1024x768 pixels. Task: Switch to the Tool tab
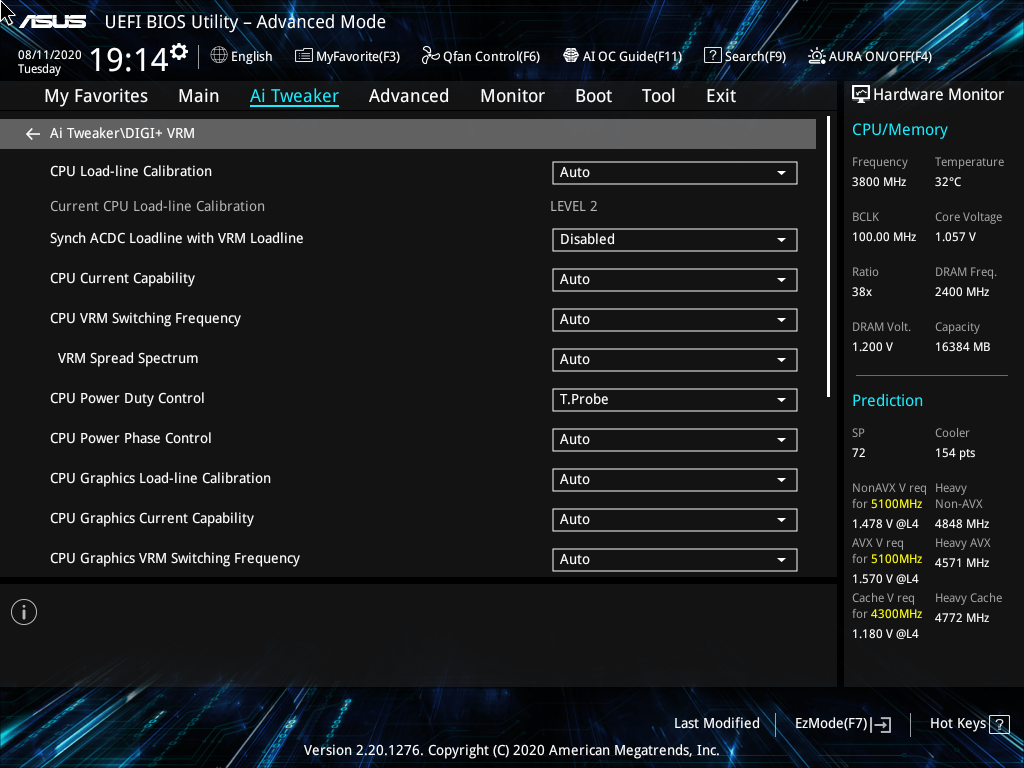click(658, 96)
